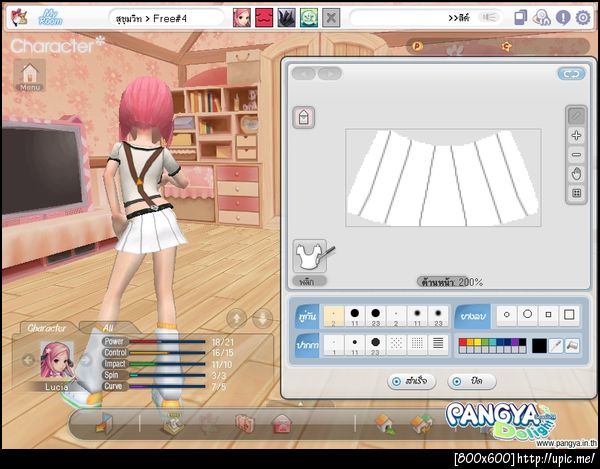
Task: Pick the yellow color swatch
Action: coord(478,342)
